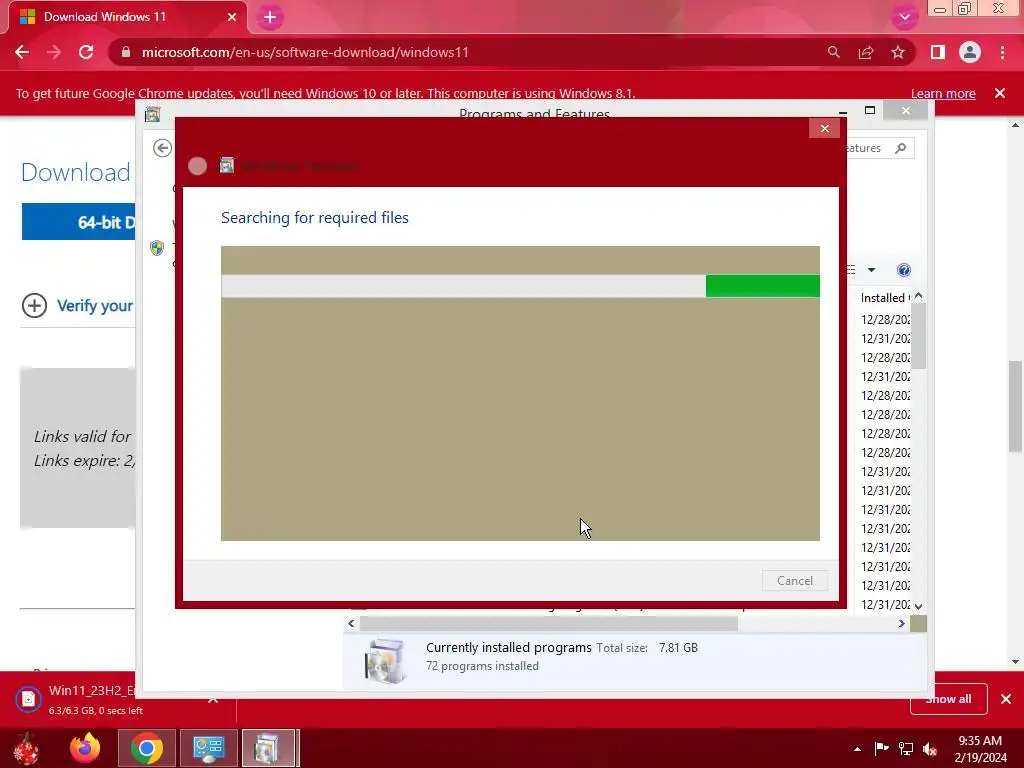Image resolution: width=1024 pixels, height=768 pixels.
Task: Click the zoom magnifier icon in address bar
Action: [833, 52]
